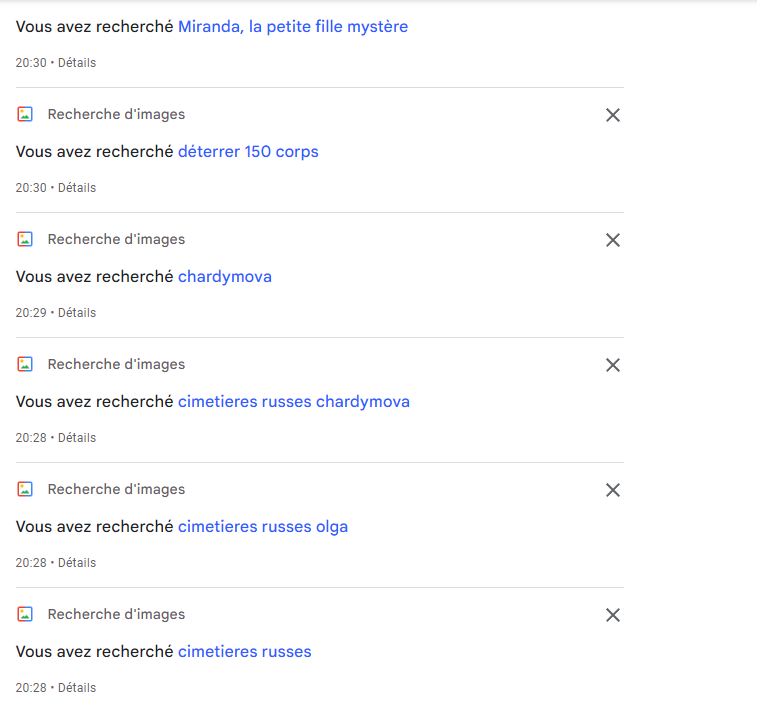Visit the "cimetieres russes olga" search link

click(263, 527)
